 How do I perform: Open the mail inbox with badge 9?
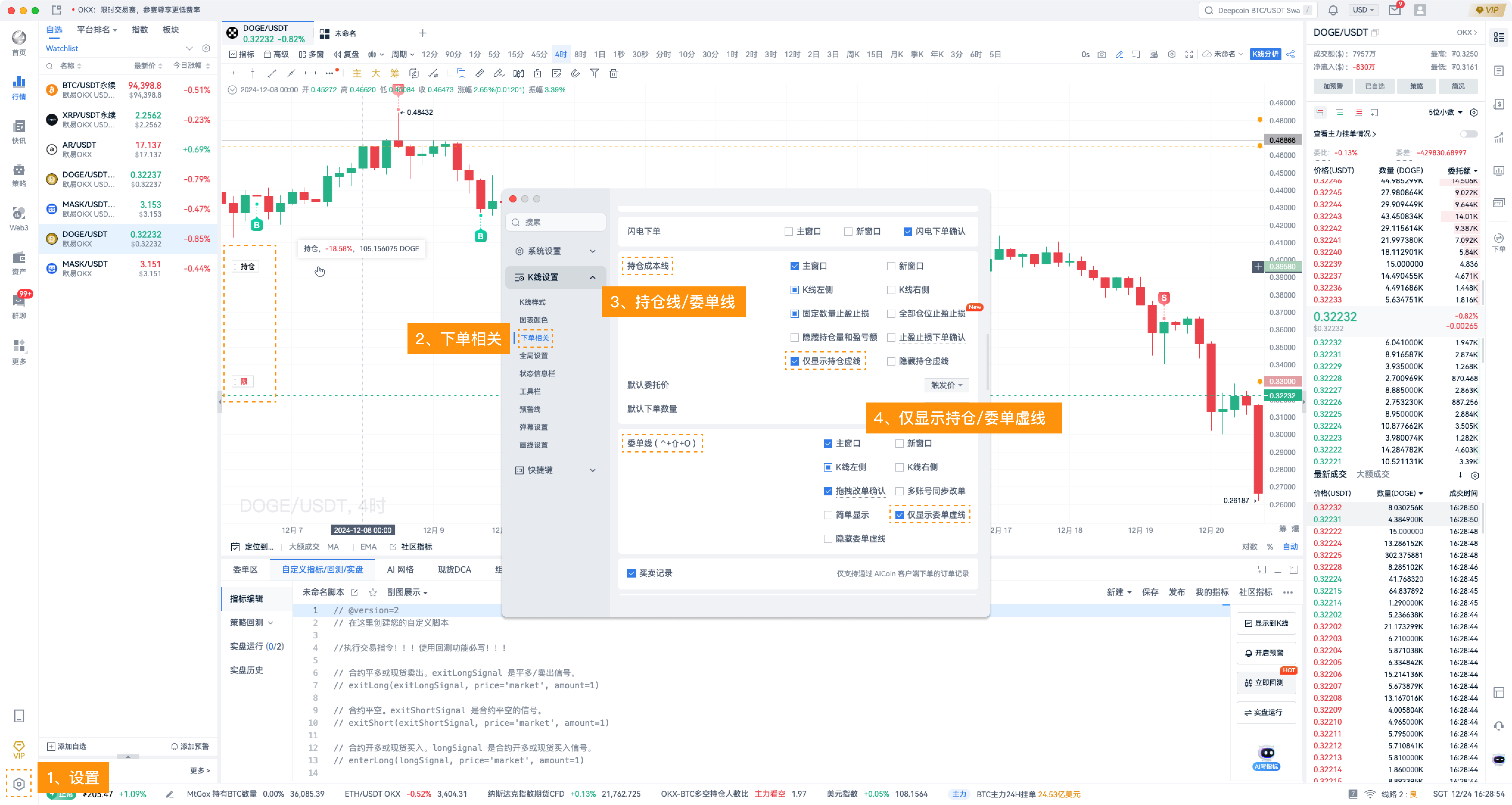[1395, 10]
